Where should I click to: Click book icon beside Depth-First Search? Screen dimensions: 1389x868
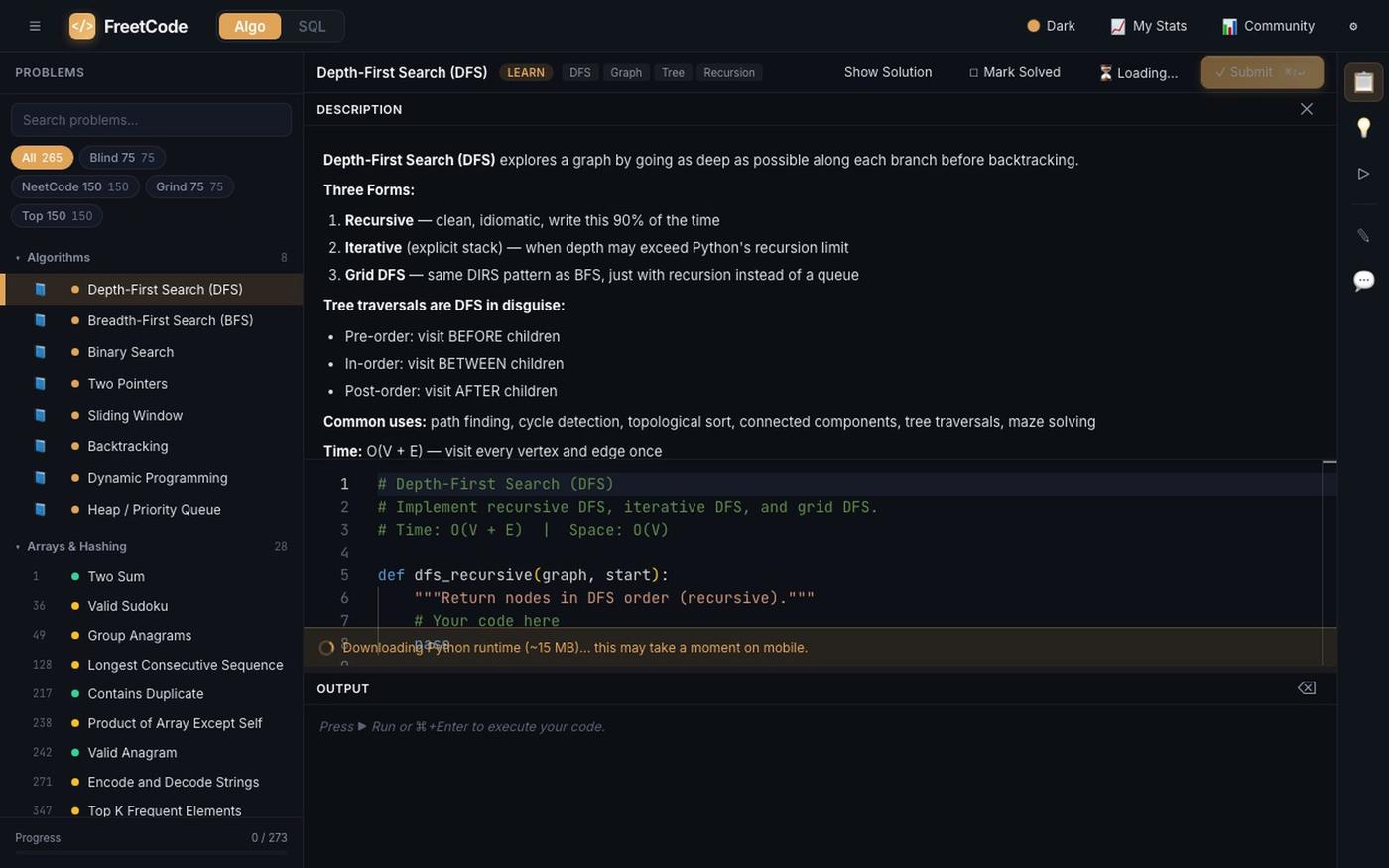tap(40, 289)
